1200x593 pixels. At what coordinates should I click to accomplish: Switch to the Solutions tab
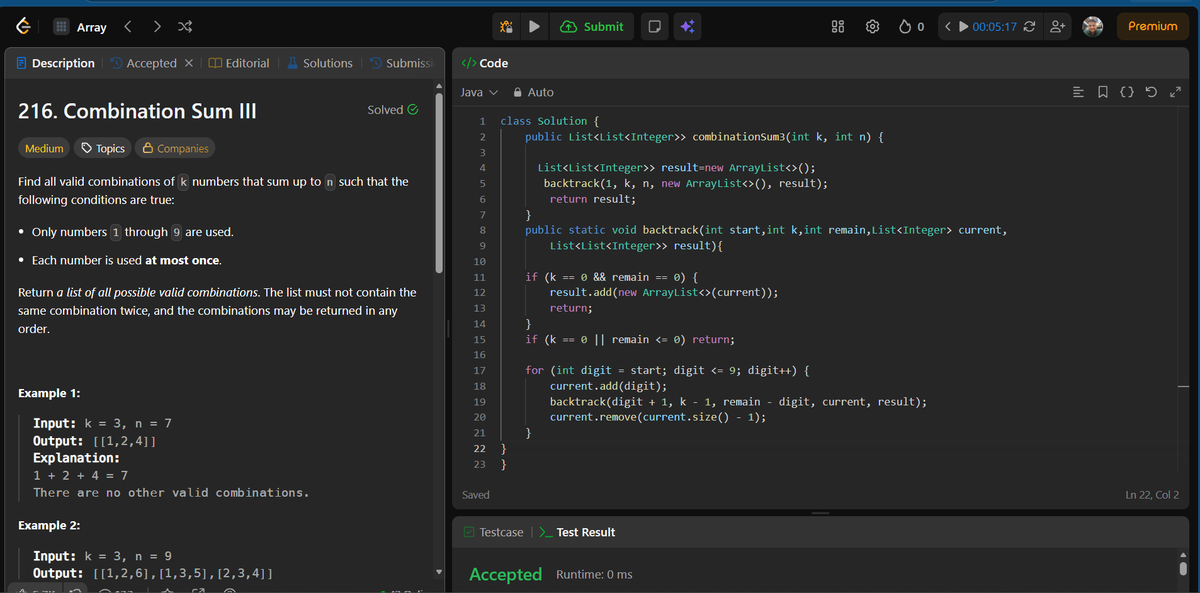point(319,63)
